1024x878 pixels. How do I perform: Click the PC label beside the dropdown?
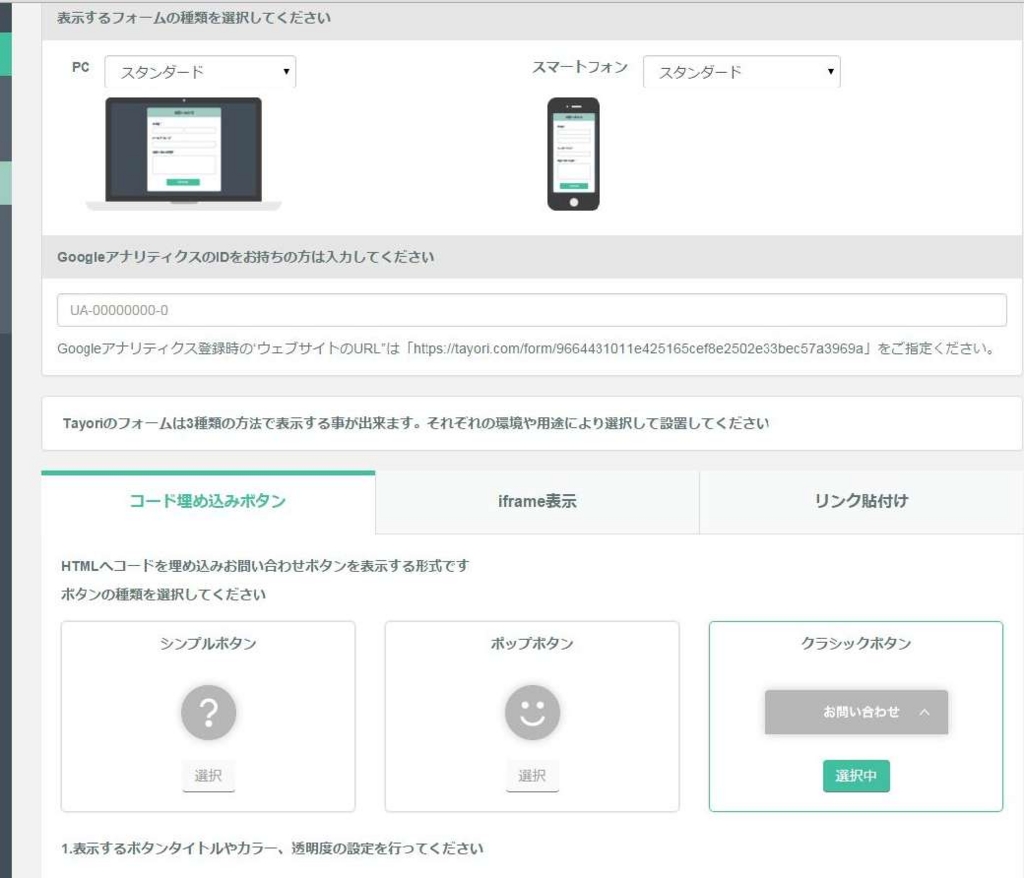coord(80,67)
